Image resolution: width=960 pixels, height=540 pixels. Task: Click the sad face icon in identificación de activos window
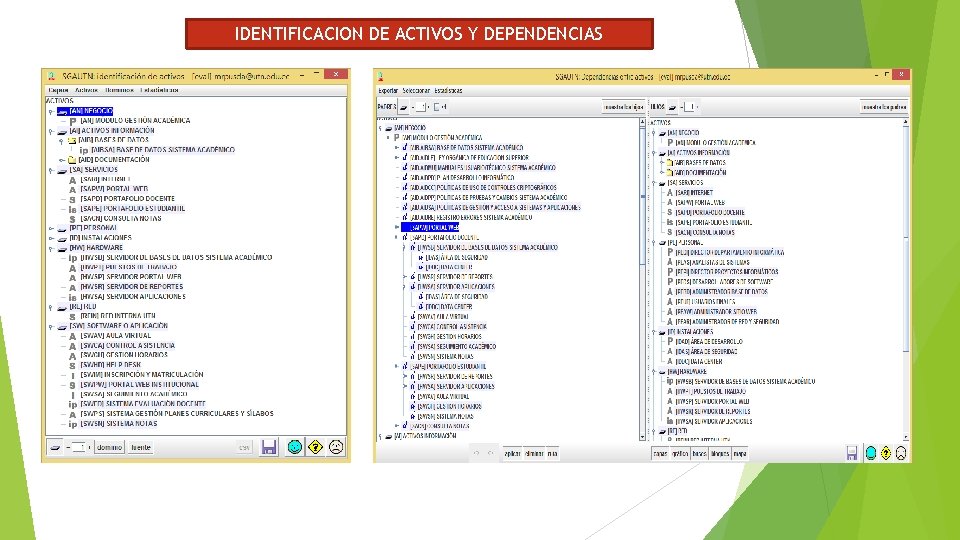(x=336, y=447)
